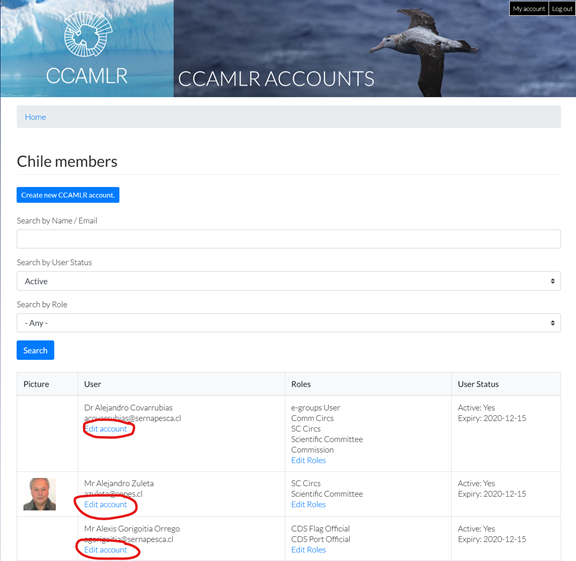Open My account in header

pos(529,9)
